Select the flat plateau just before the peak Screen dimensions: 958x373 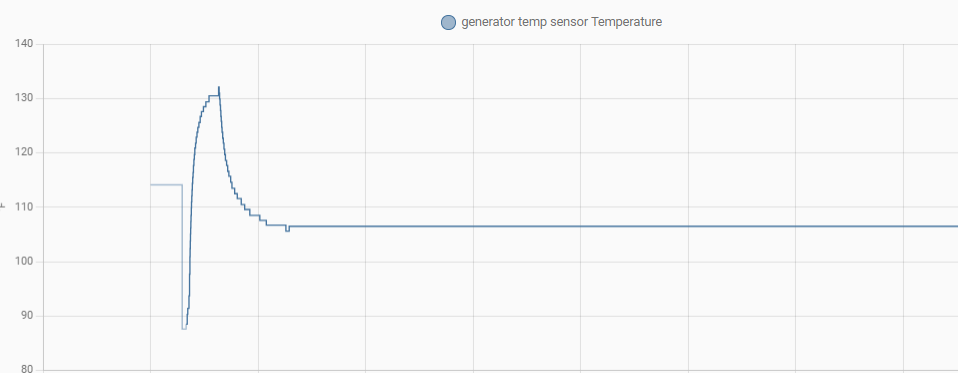tap(213, 95)
